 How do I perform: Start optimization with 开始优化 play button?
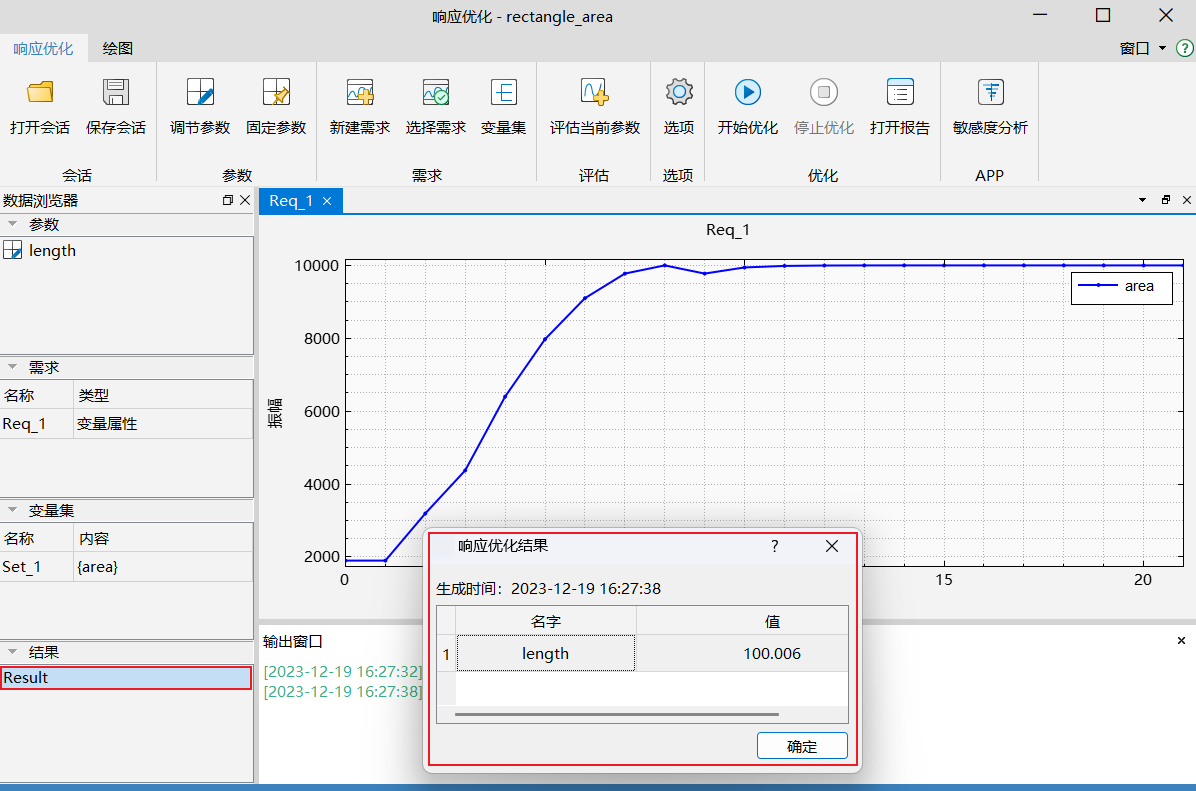(x=748, y=94)
